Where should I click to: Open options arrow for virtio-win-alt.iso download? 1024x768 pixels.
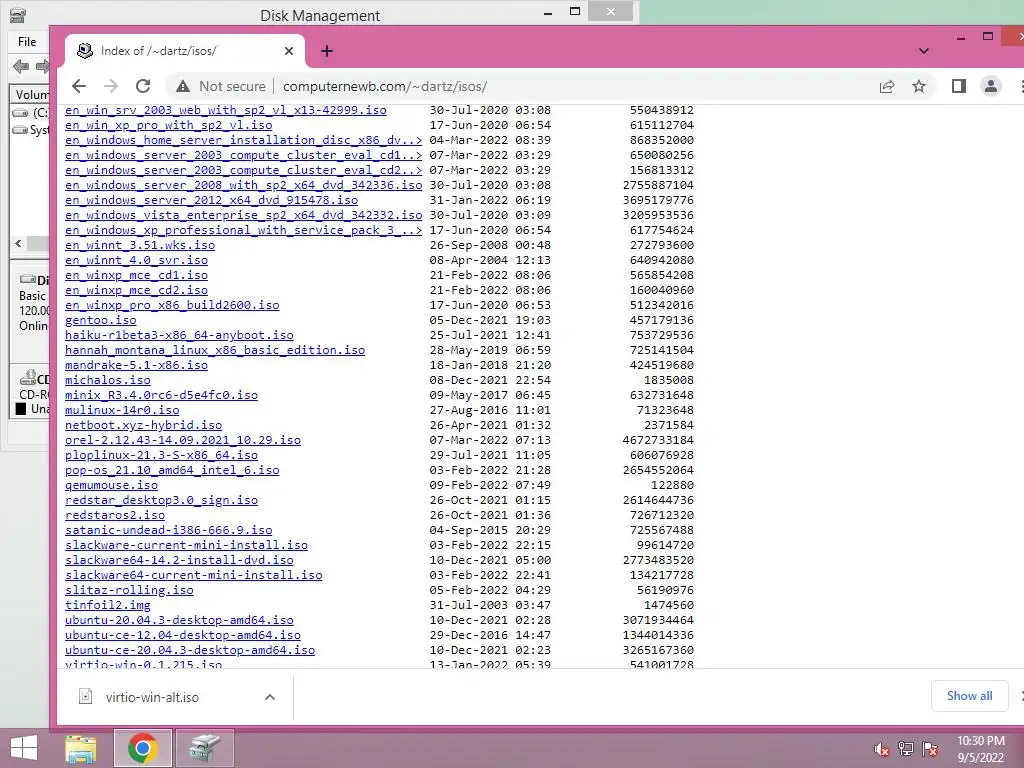[270, 697]
